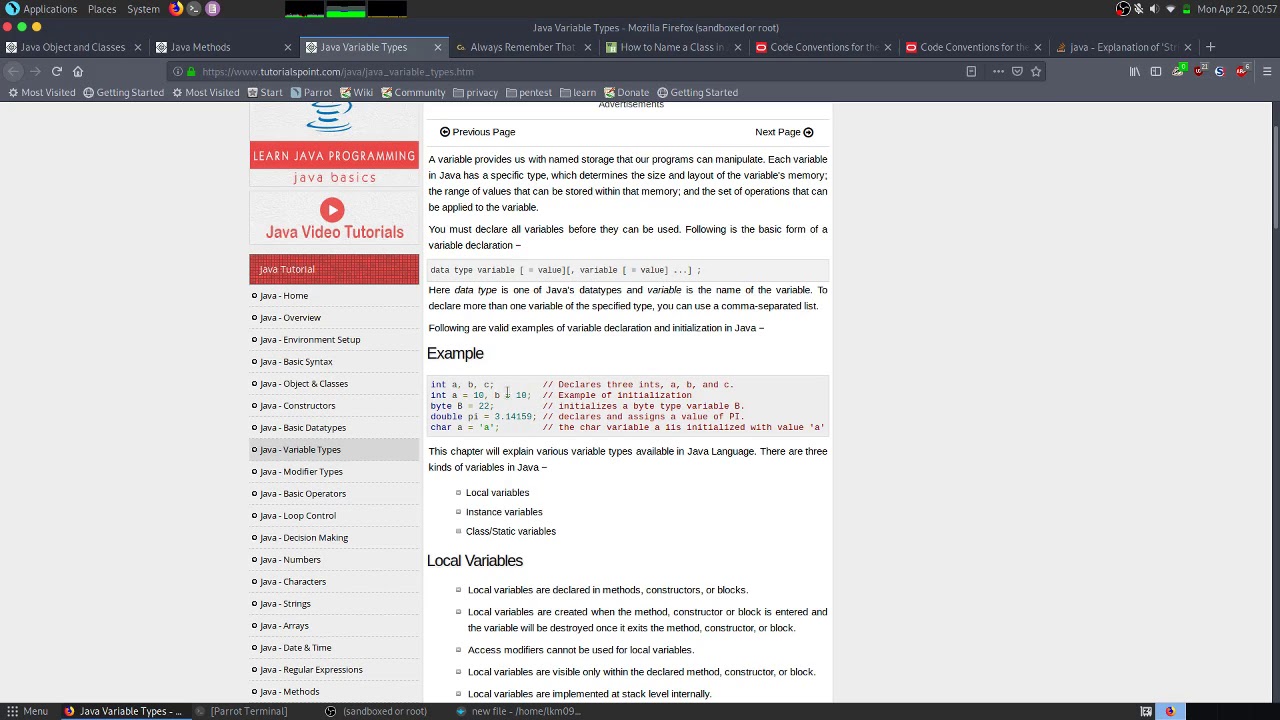Play Java Video Tutorials button

point(332,210)
